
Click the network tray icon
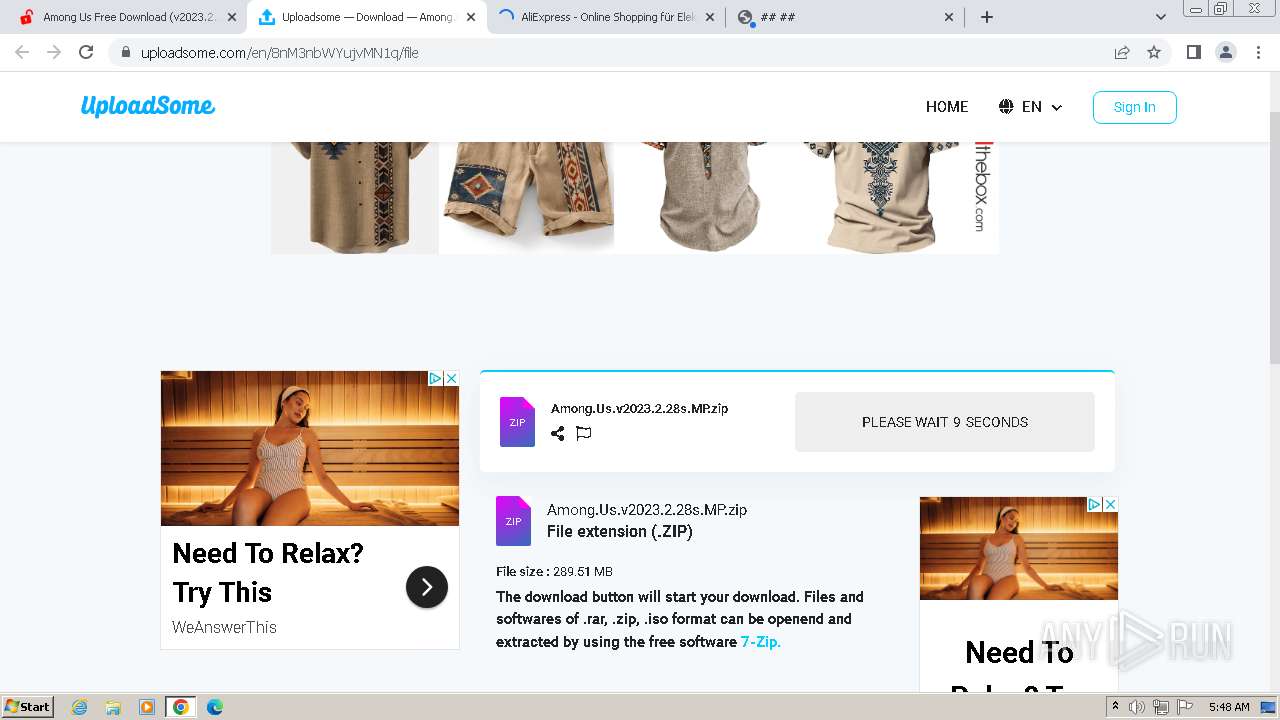[1161, 707]
